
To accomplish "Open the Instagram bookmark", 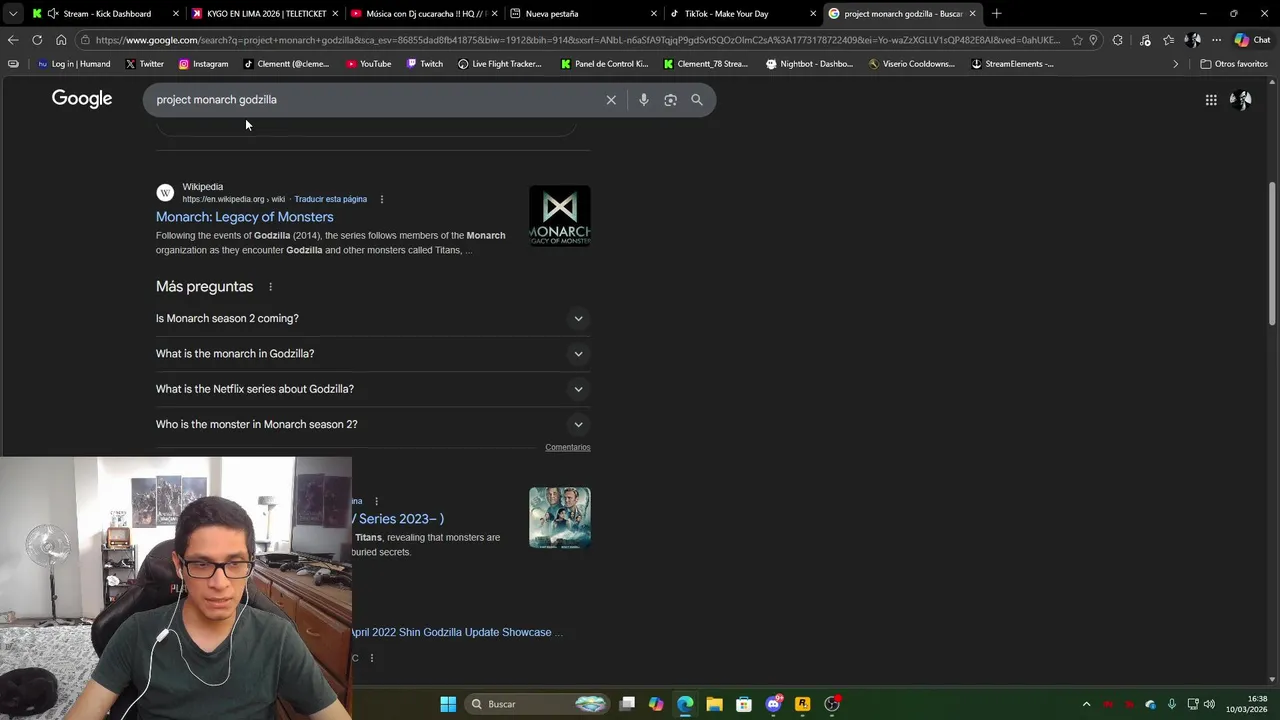I will 203,64.
